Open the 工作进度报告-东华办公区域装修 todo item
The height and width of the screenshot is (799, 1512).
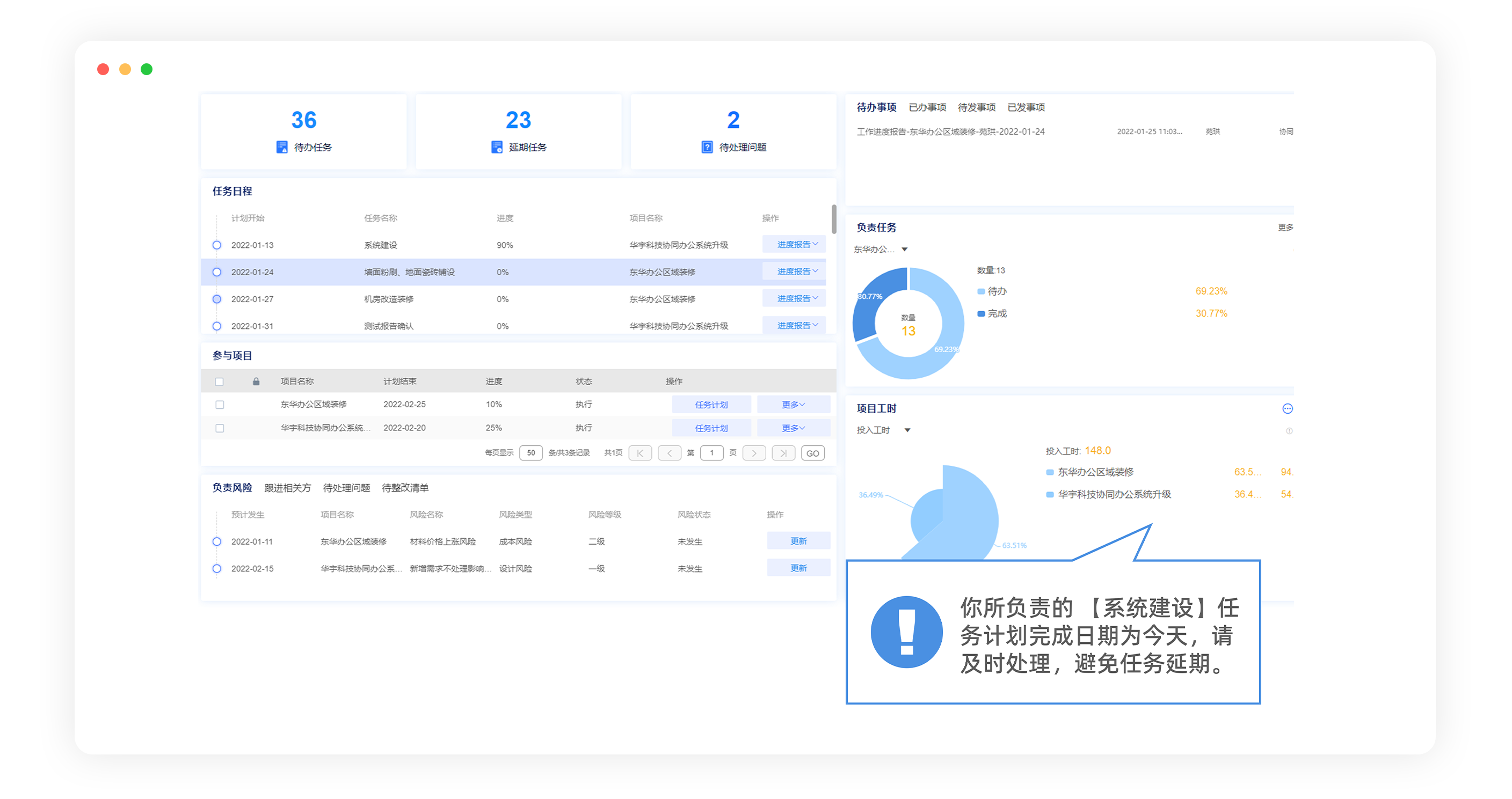[x=950, y=131]
